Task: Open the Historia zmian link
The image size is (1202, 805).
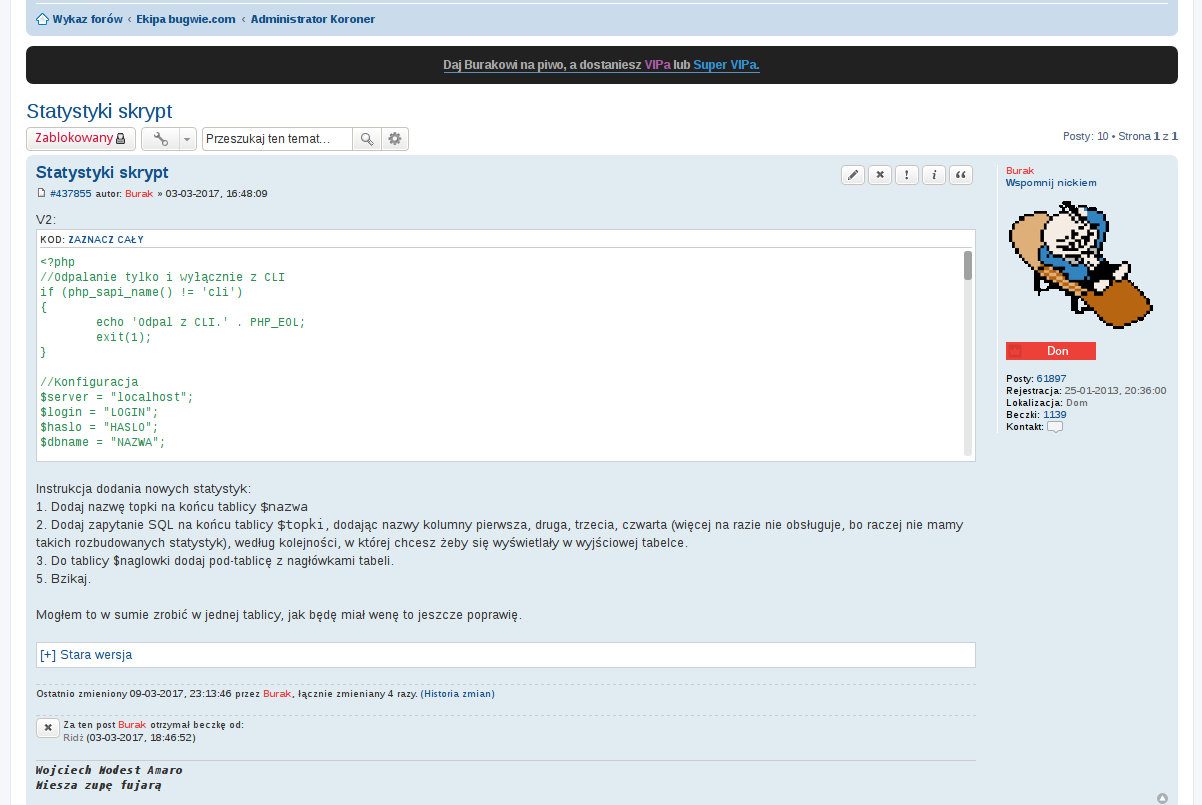Action: (x=457, y=693)
